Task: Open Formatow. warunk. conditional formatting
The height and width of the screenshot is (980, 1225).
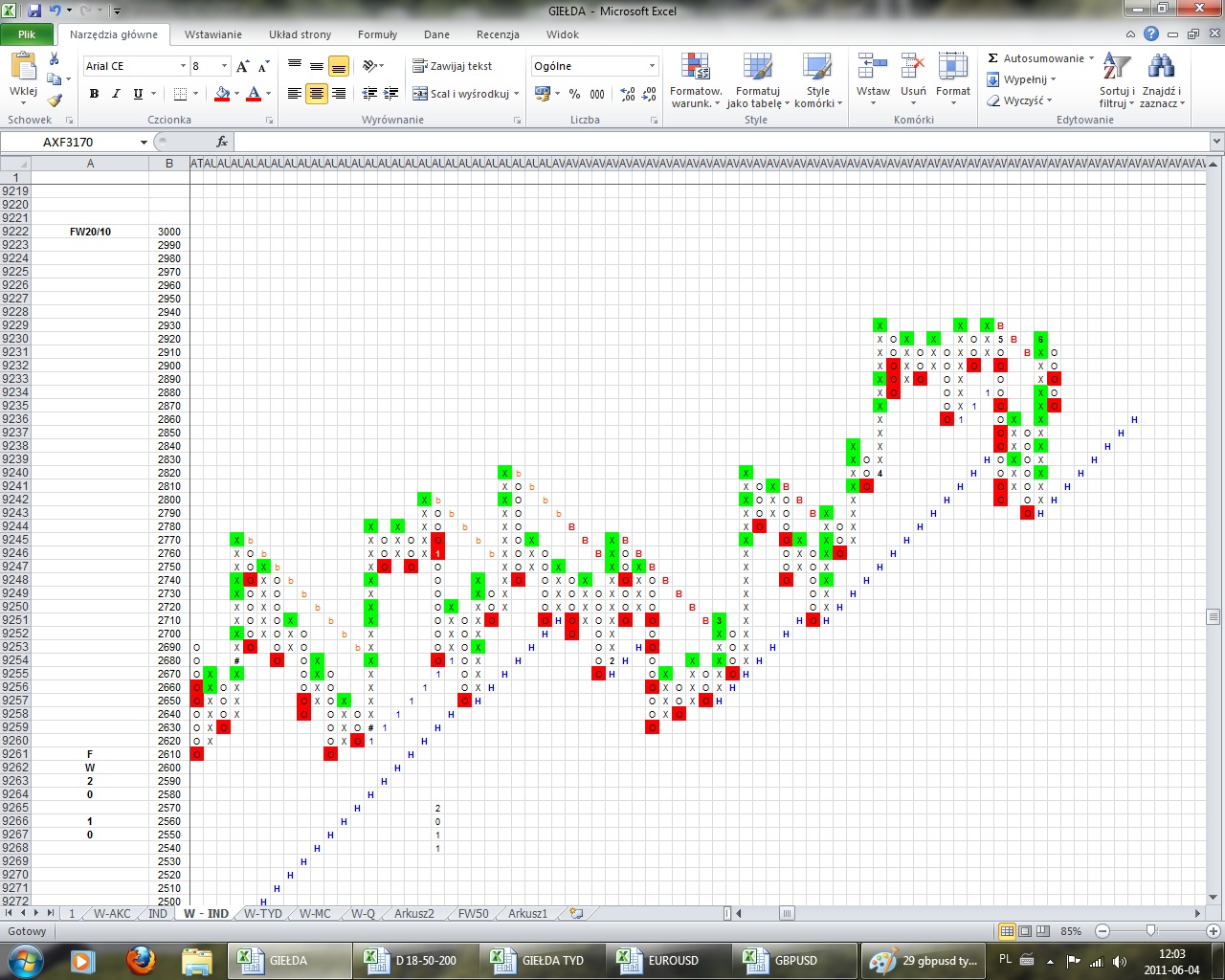Action: (x=696, y=81)
